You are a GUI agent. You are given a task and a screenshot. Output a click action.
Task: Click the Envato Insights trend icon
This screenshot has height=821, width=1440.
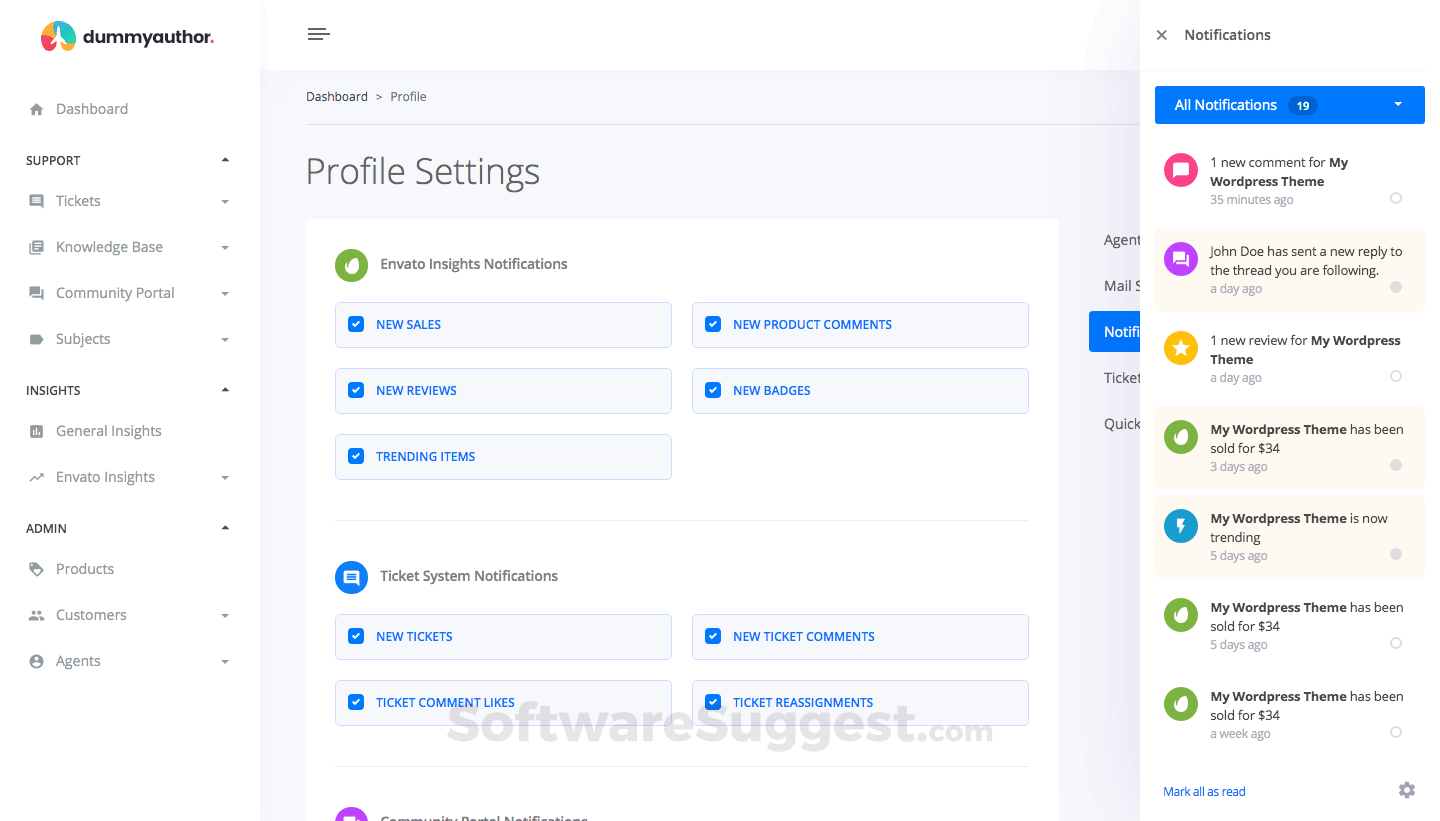point(37,477)
